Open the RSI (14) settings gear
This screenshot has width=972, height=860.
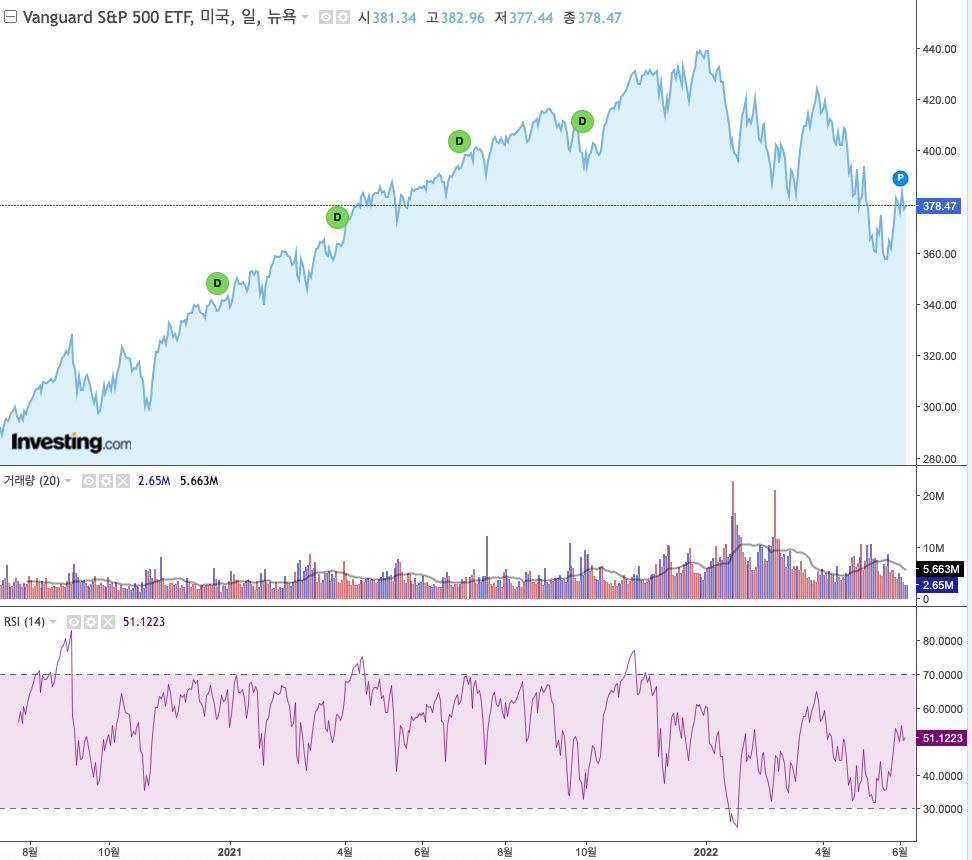tap(91, 622)
